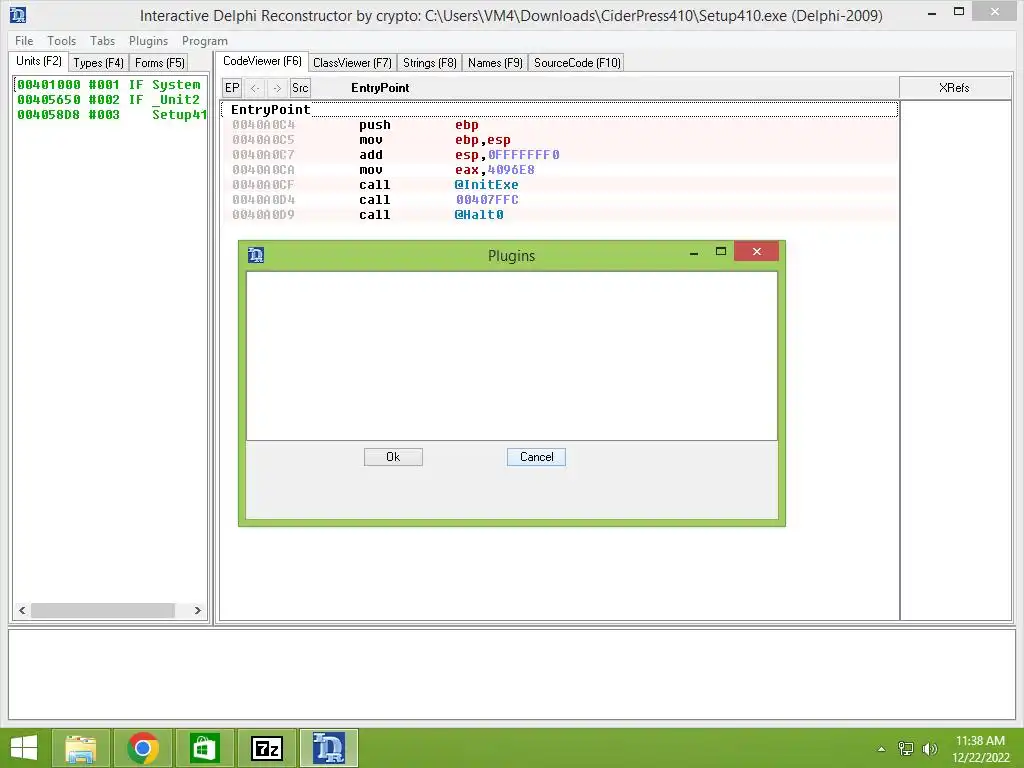Viewport: 1024px width, 768px height.
Task: Select the add esp,0FFFFFFF0 line
Action: pyautogui.click(x=560, y=155)
